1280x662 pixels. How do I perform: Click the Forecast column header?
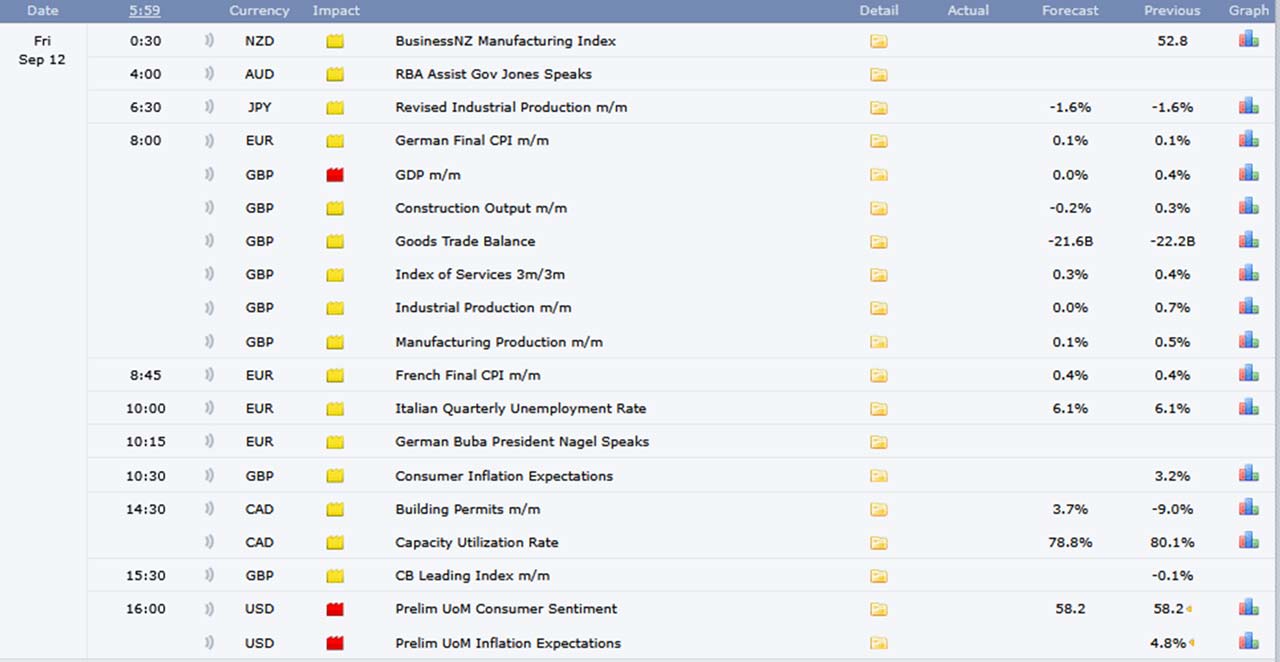pos(1070,10)
